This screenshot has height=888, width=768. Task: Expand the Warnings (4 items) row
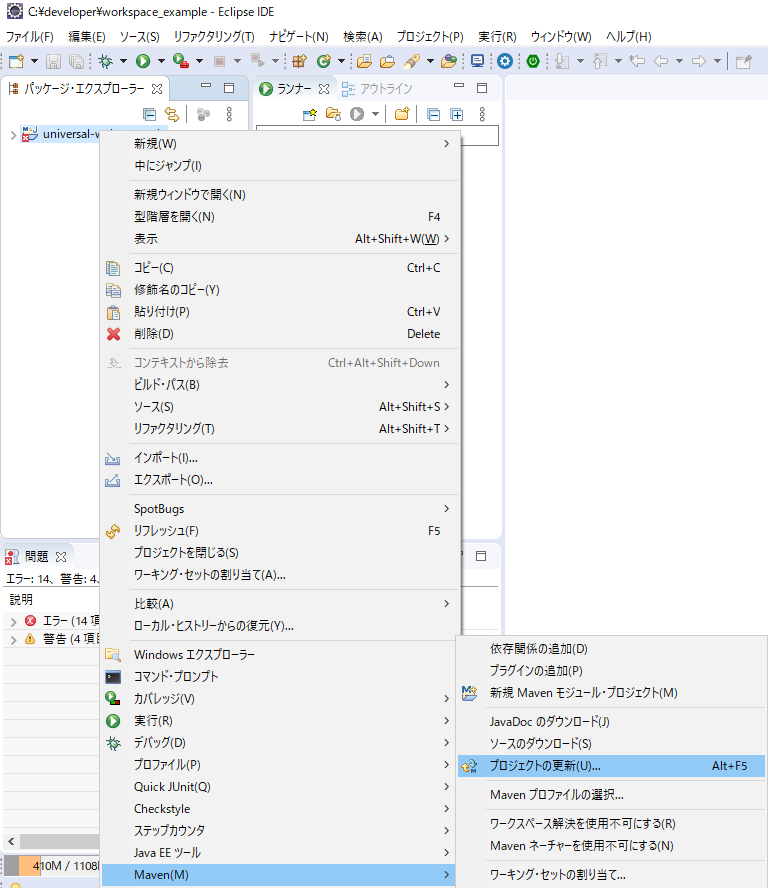click(14, 639)
